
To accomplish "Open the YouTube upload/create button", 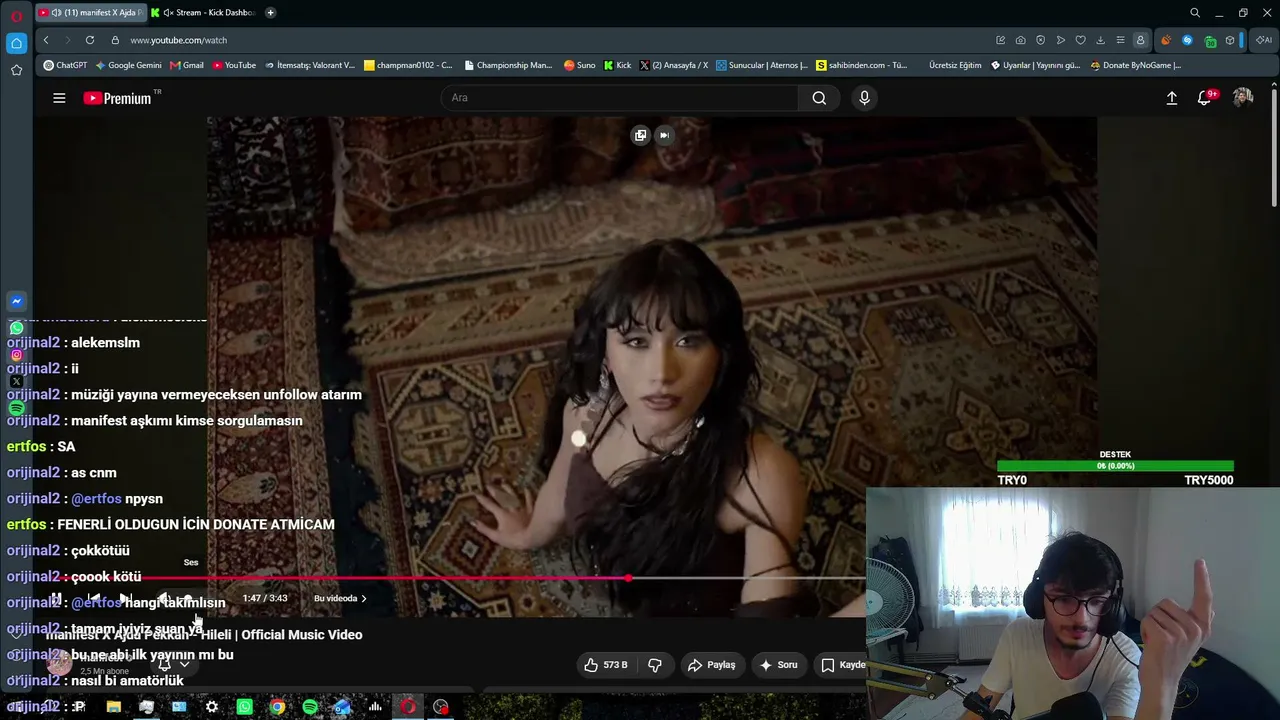I will (1172, 98).
